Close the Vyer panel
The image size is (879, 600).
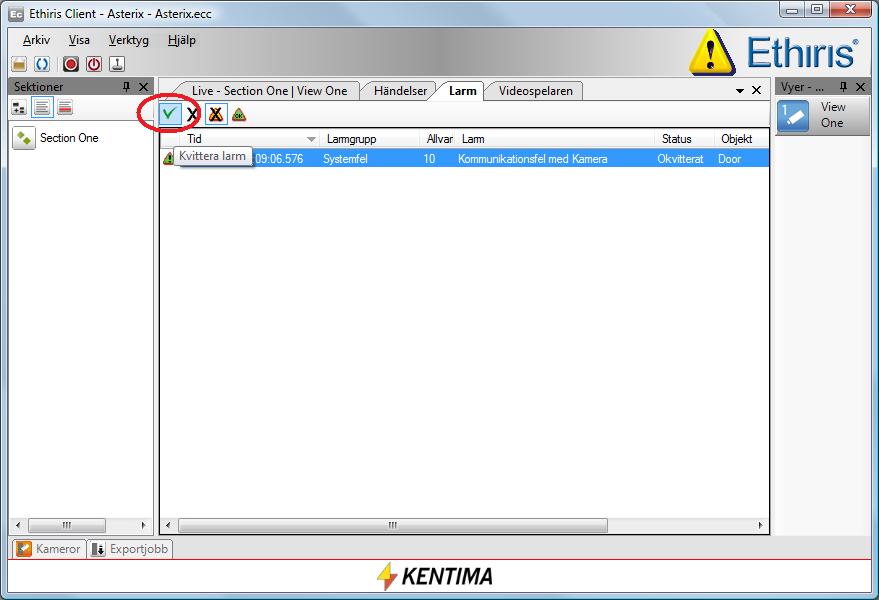coord(861,87)
